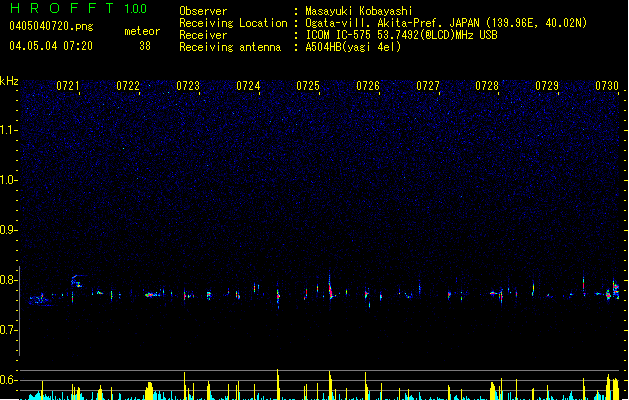Click the "Receiving Location" label
Viewport: 629px width, 400px height.
click(x=233, y=23)
